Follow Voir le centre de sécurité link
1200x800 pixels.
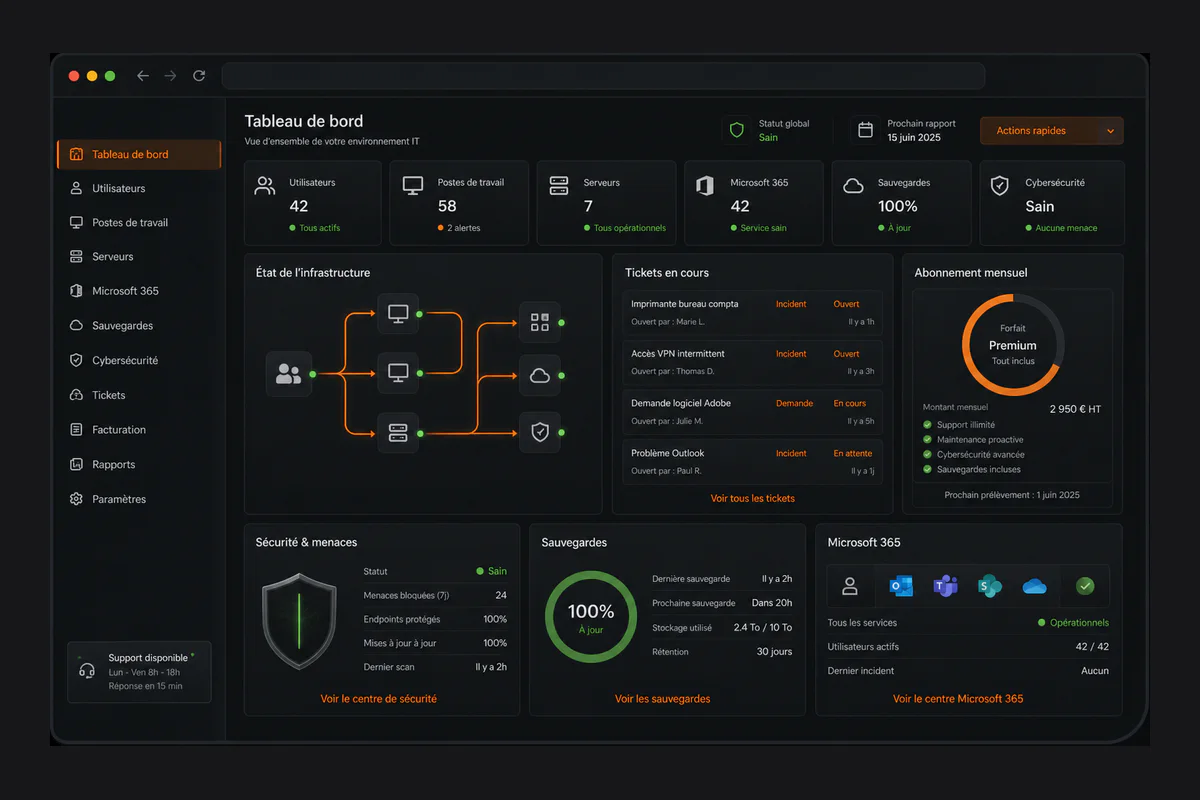click(379, 699)
